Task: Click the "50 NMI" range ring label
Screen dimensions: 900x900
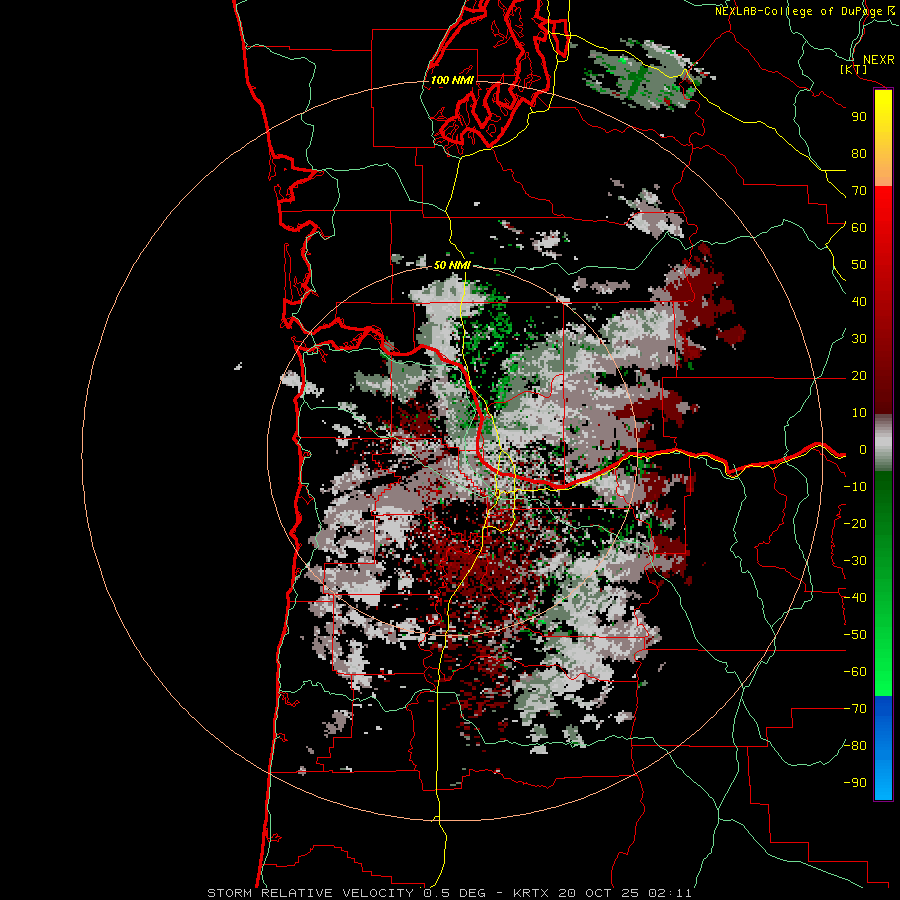Action: (x=452, y=265)
